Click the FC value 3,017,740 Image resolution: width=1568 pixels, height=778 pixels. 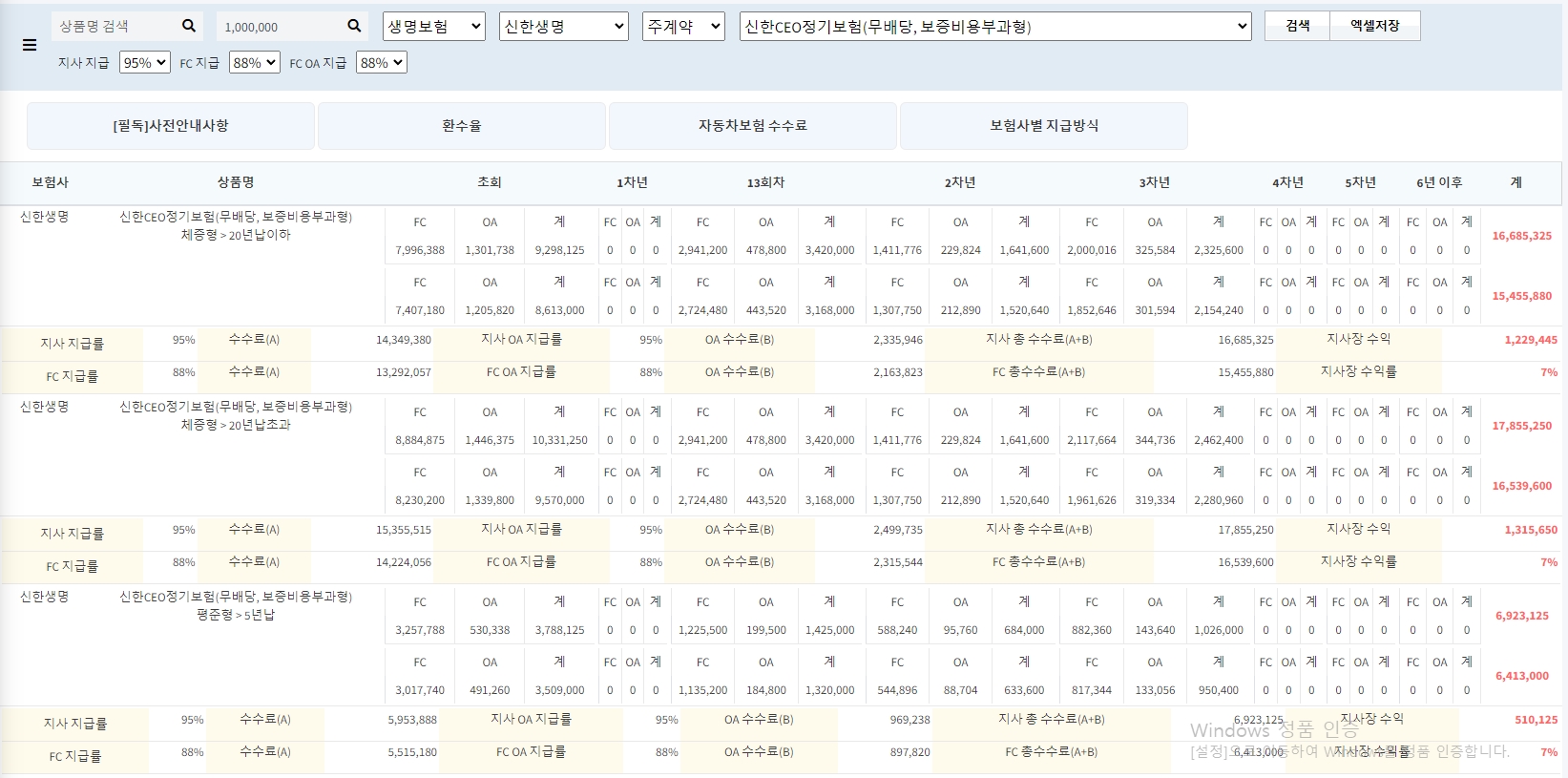[420, 690]
